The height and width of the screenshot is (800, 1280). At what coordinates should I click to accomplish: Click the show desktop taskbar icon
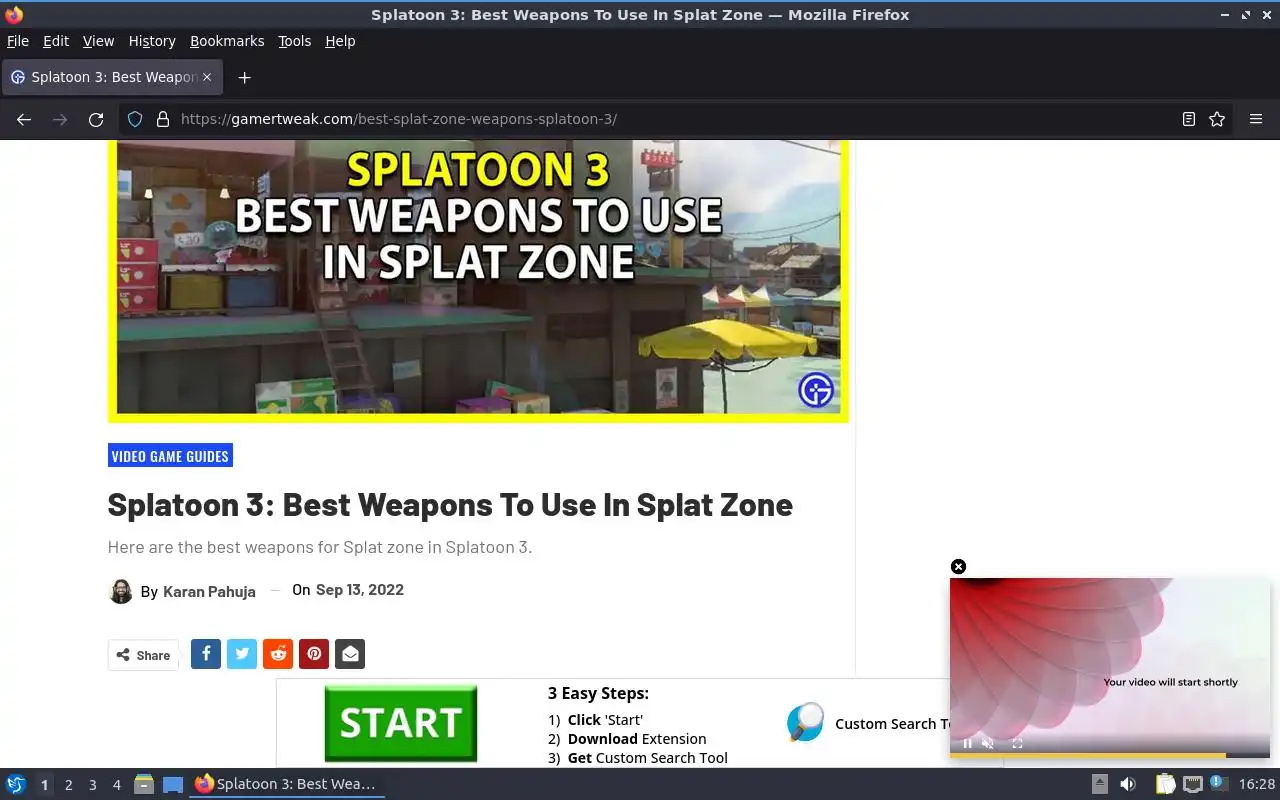[x=172, y=784]
